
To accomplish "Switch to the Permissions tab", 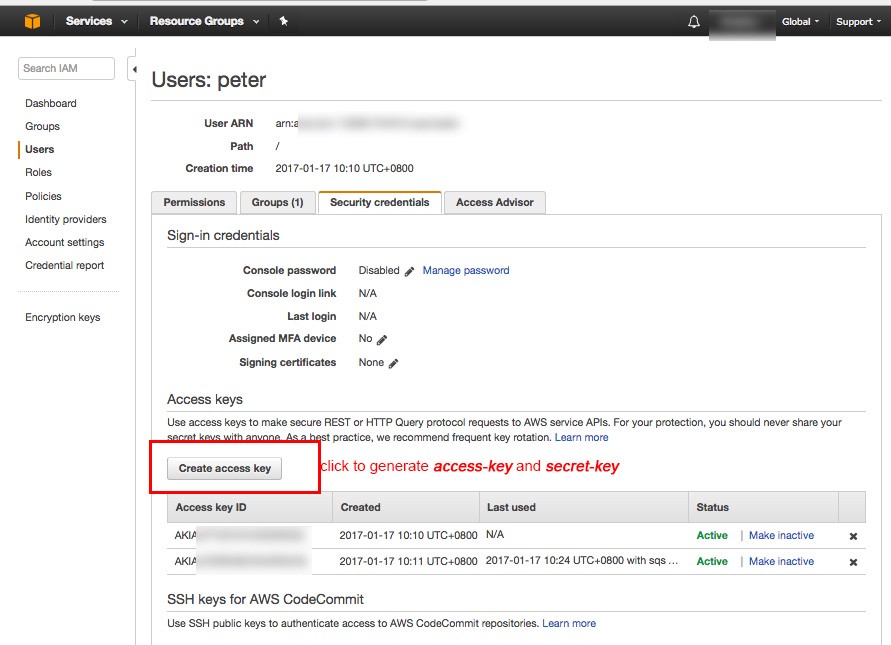I will pos(194,202).
